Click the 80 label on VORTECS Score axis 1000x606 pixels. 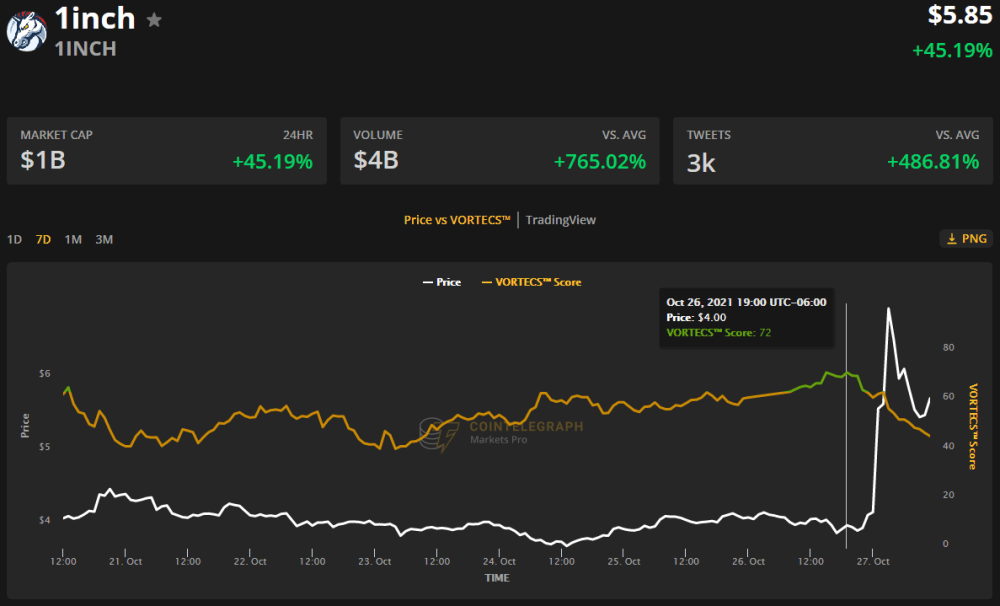(948, 347)
